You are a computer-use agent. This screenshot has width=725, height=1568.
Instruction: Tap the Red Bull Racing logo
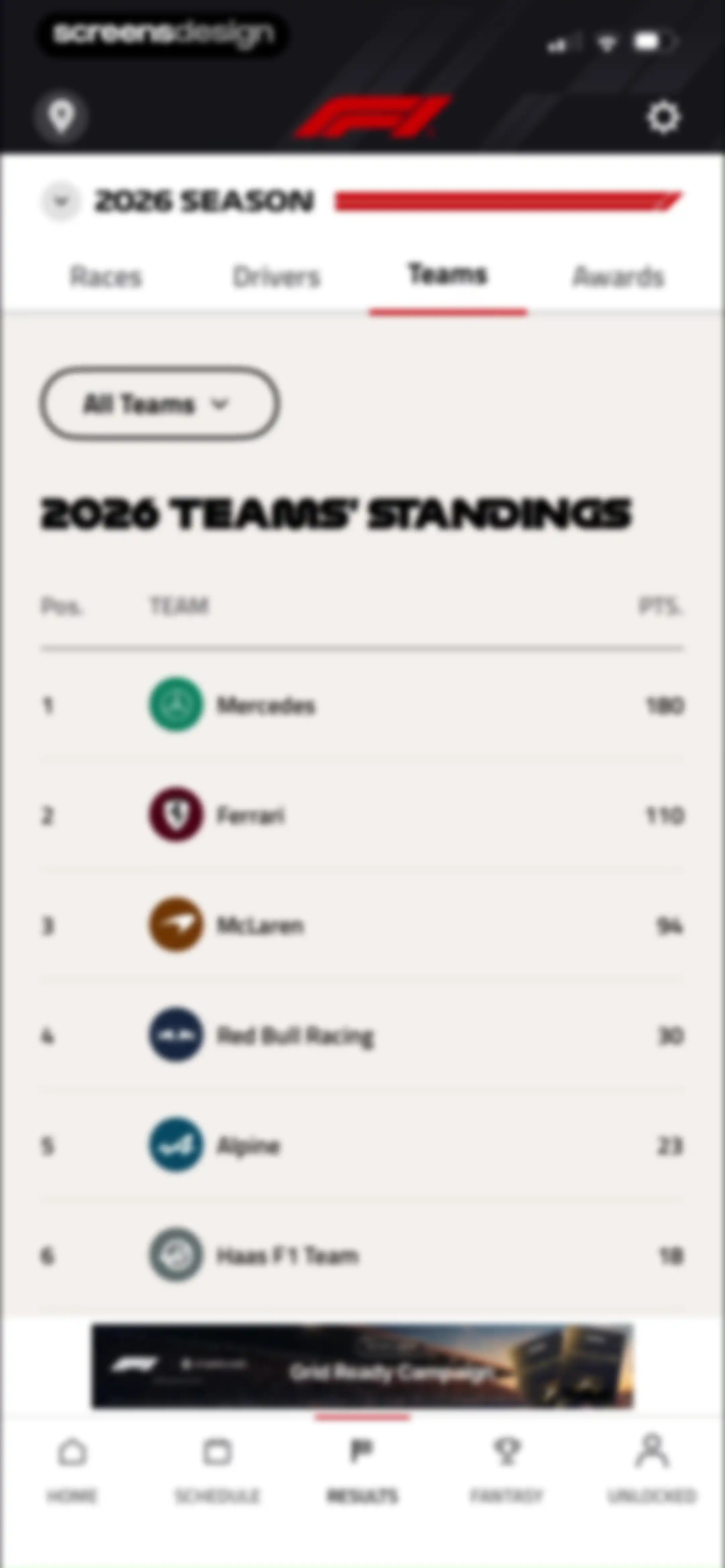[x=176, y=1035]
